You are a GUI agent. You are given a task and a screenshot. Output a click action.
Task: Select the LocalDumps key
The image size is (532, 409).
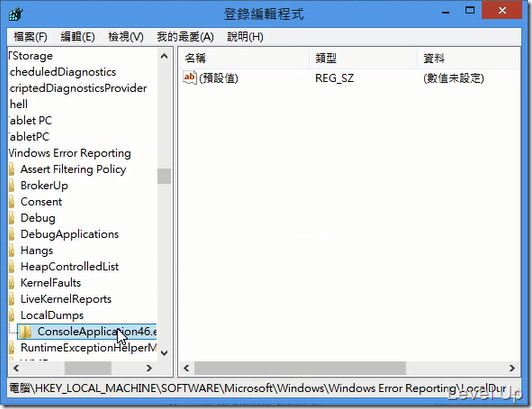coord(52,315)
